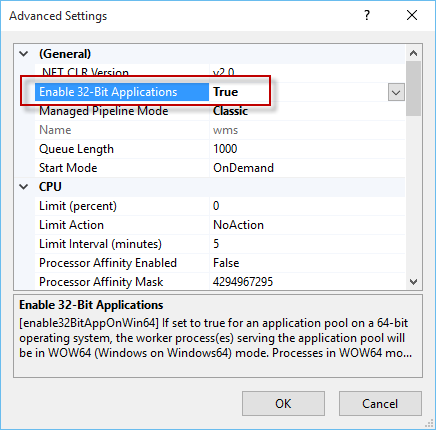Open the Enable 32-Bit Applications dropdown arrow
Viewport: 436px width, 430px height.
pyautogui.click(x=396, y=92)
